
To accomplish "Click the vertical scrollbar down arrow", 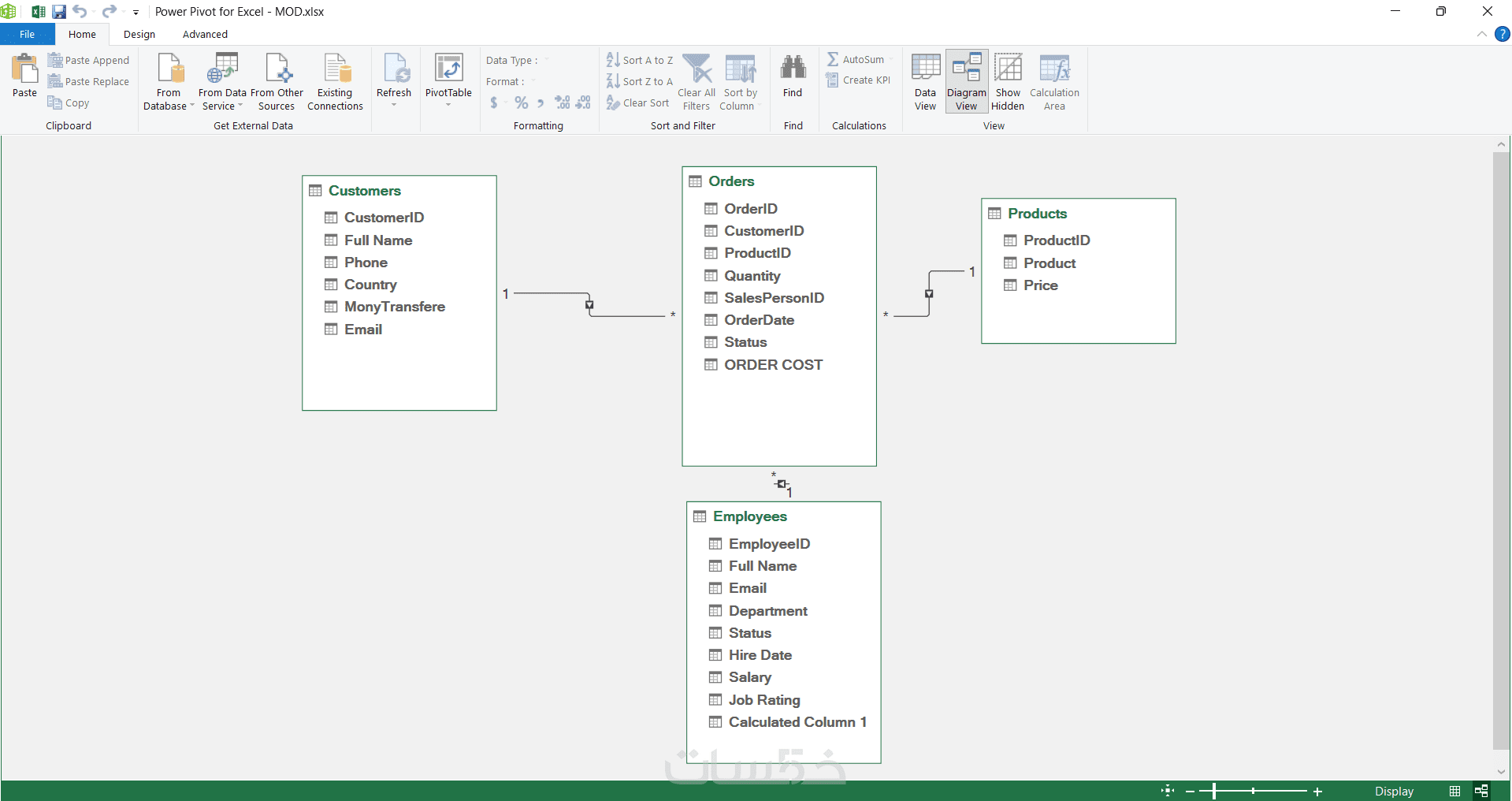I will click(1501, 772).
